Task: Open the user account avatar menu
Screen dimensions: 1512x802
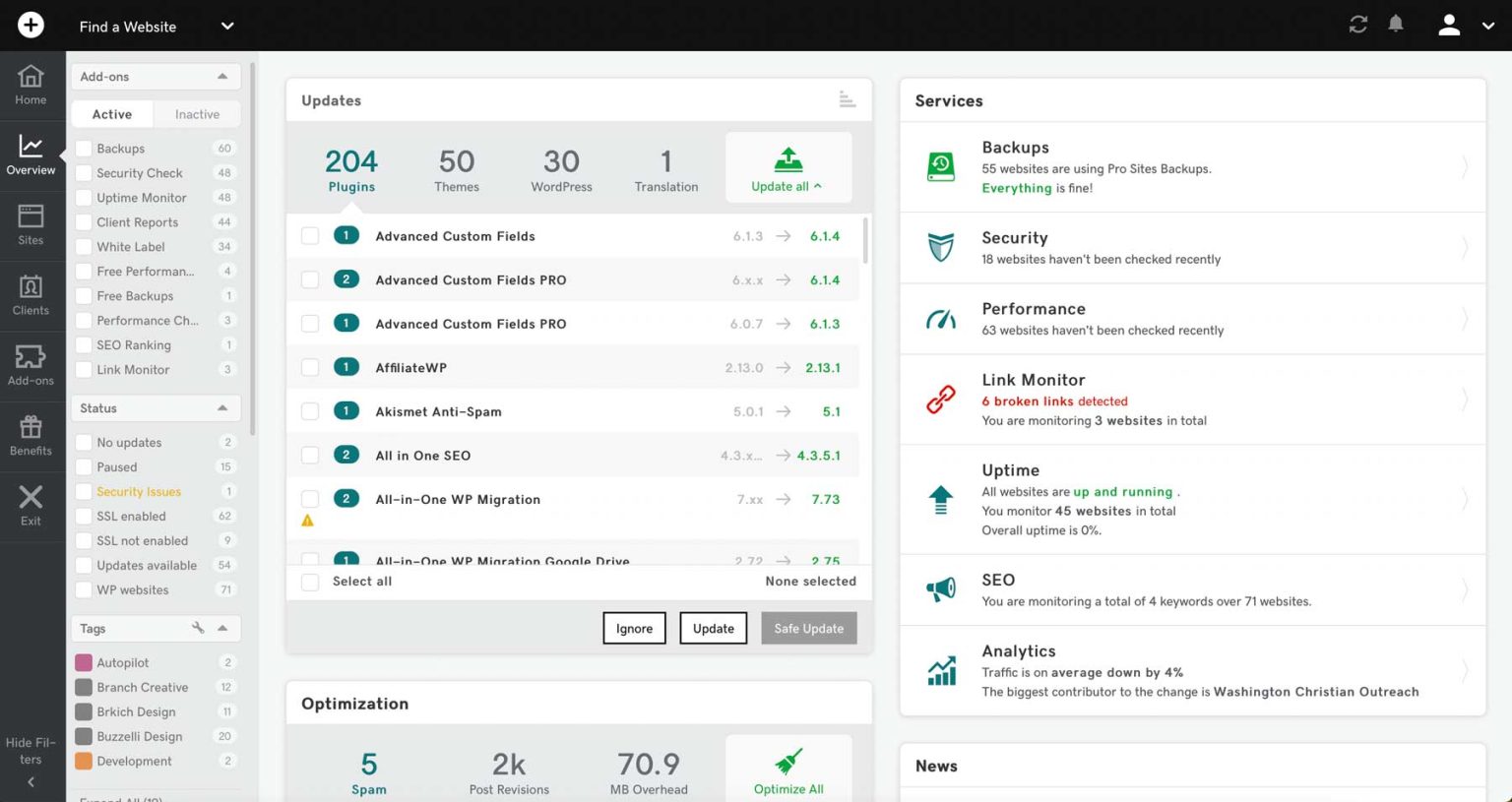Action: point(1448,25)
